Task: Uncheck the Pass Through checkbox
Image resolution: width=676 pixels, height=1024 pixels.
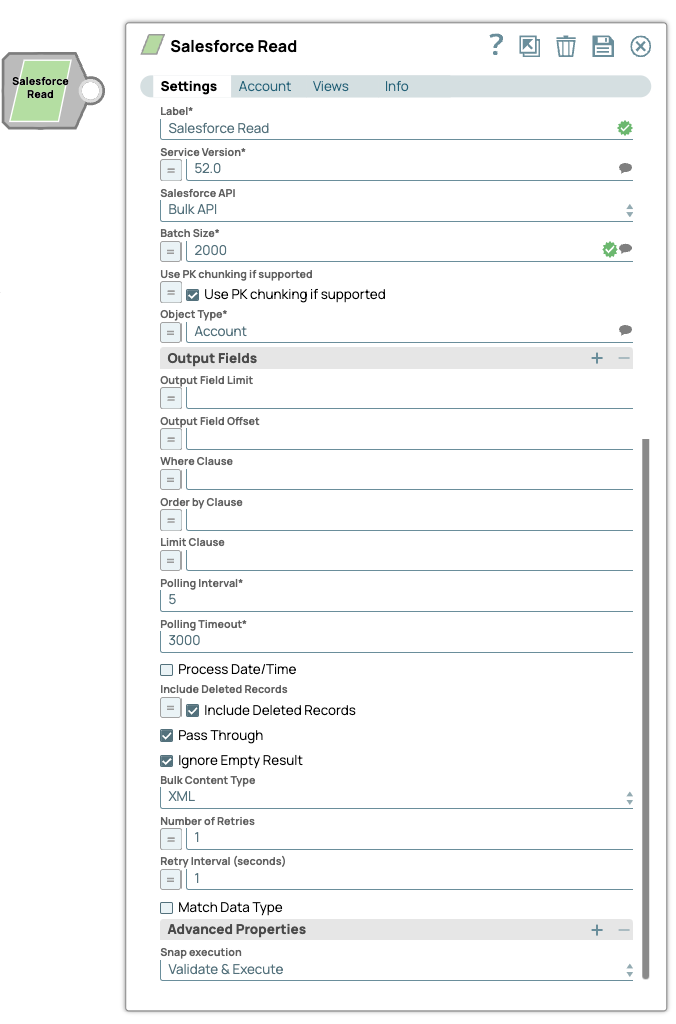Action: 167,735
